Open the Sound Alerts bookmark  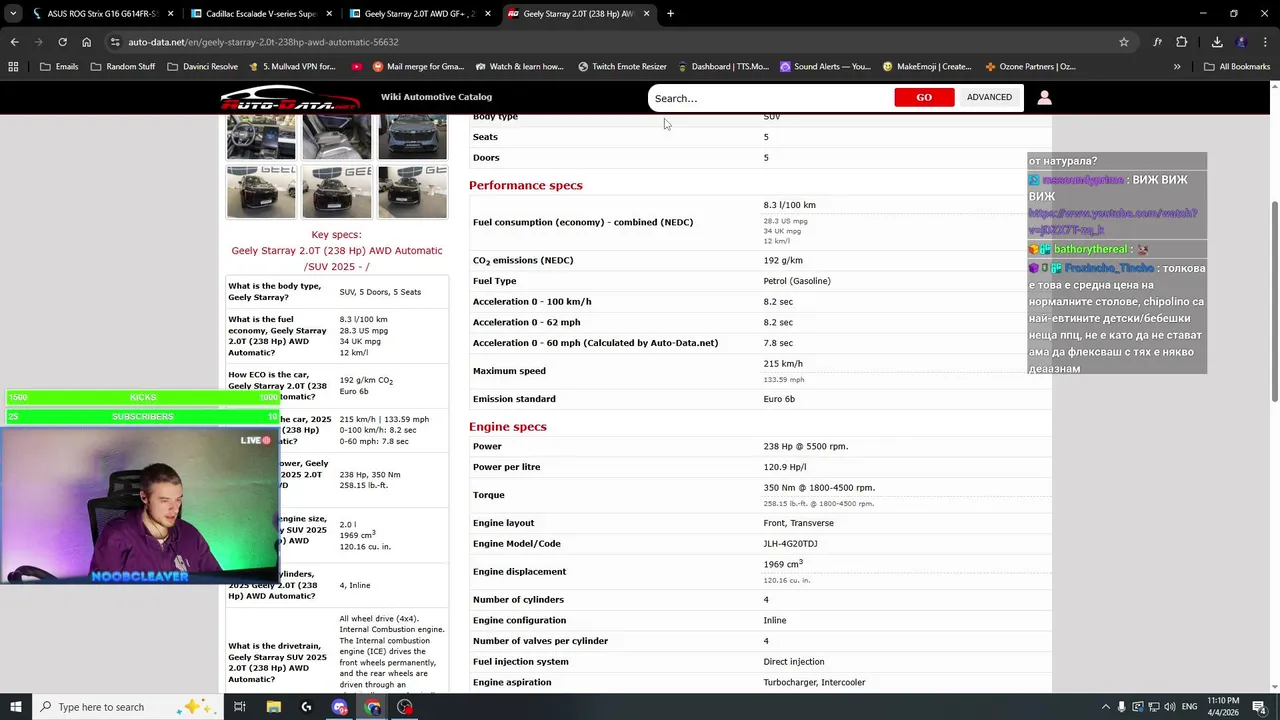(x=825, y=67)
